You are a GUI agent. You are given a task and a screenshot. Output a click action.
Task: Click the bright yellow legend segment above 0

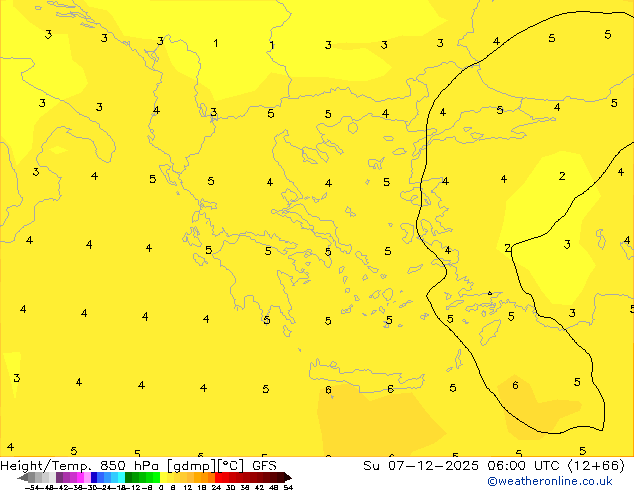tap(163, 477)
